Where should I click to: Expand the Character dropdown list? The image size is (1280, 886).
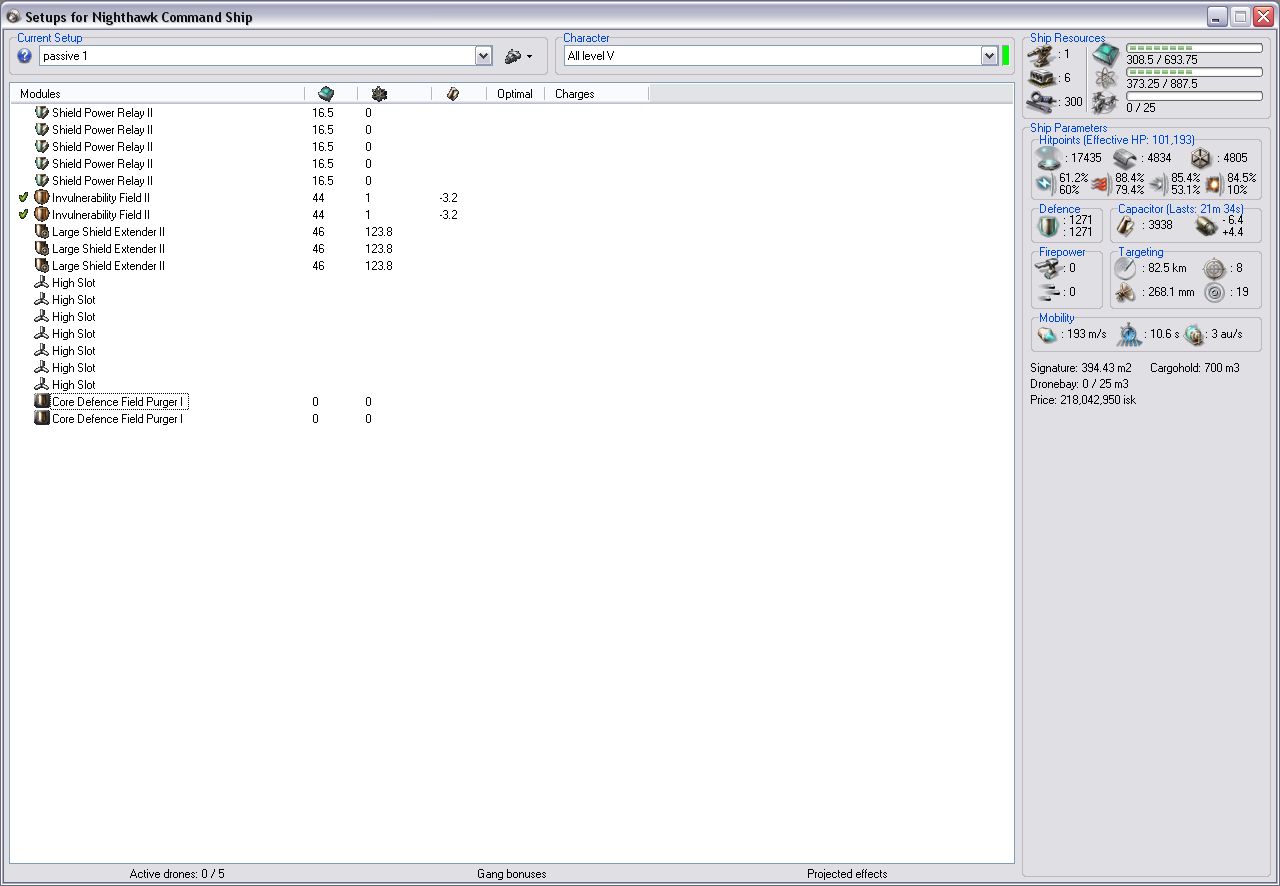[989, 56]
